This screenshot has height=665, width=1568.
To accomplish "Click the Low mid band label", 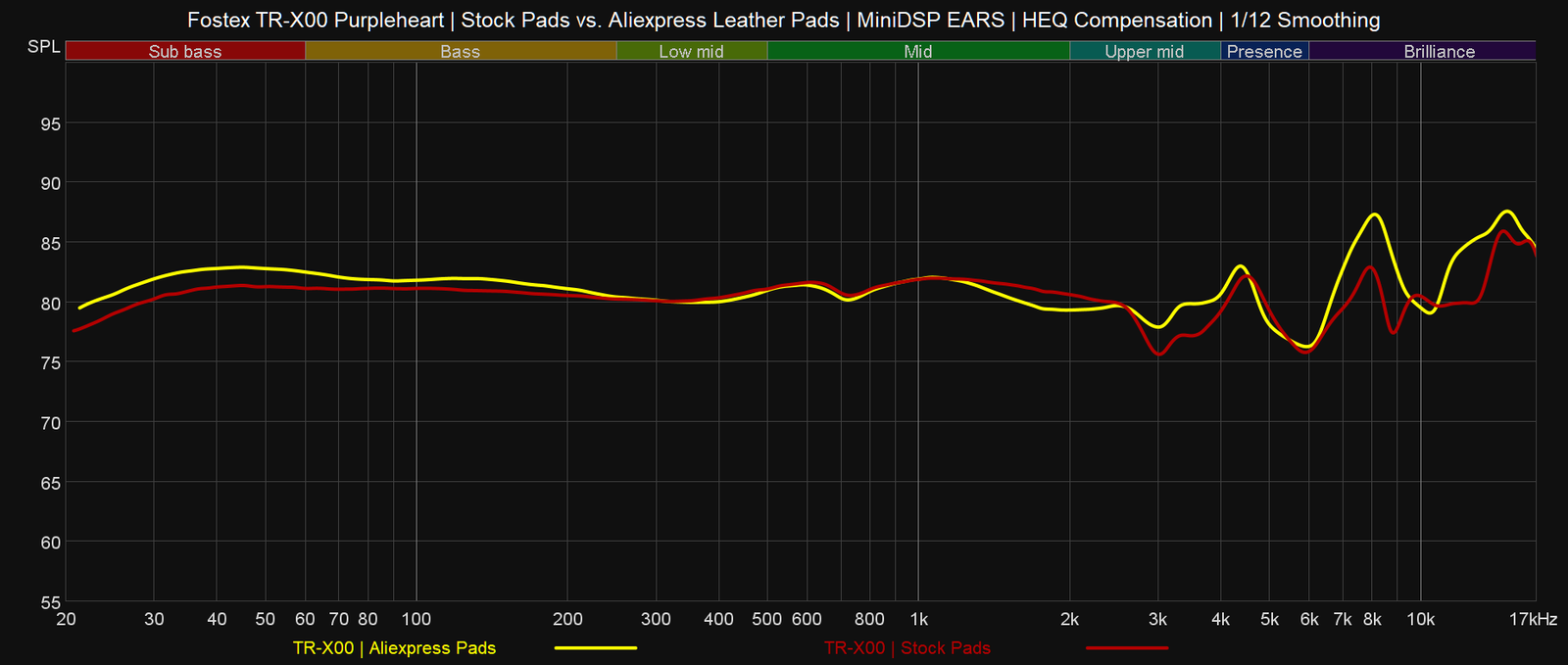I will tap(691, 51).
